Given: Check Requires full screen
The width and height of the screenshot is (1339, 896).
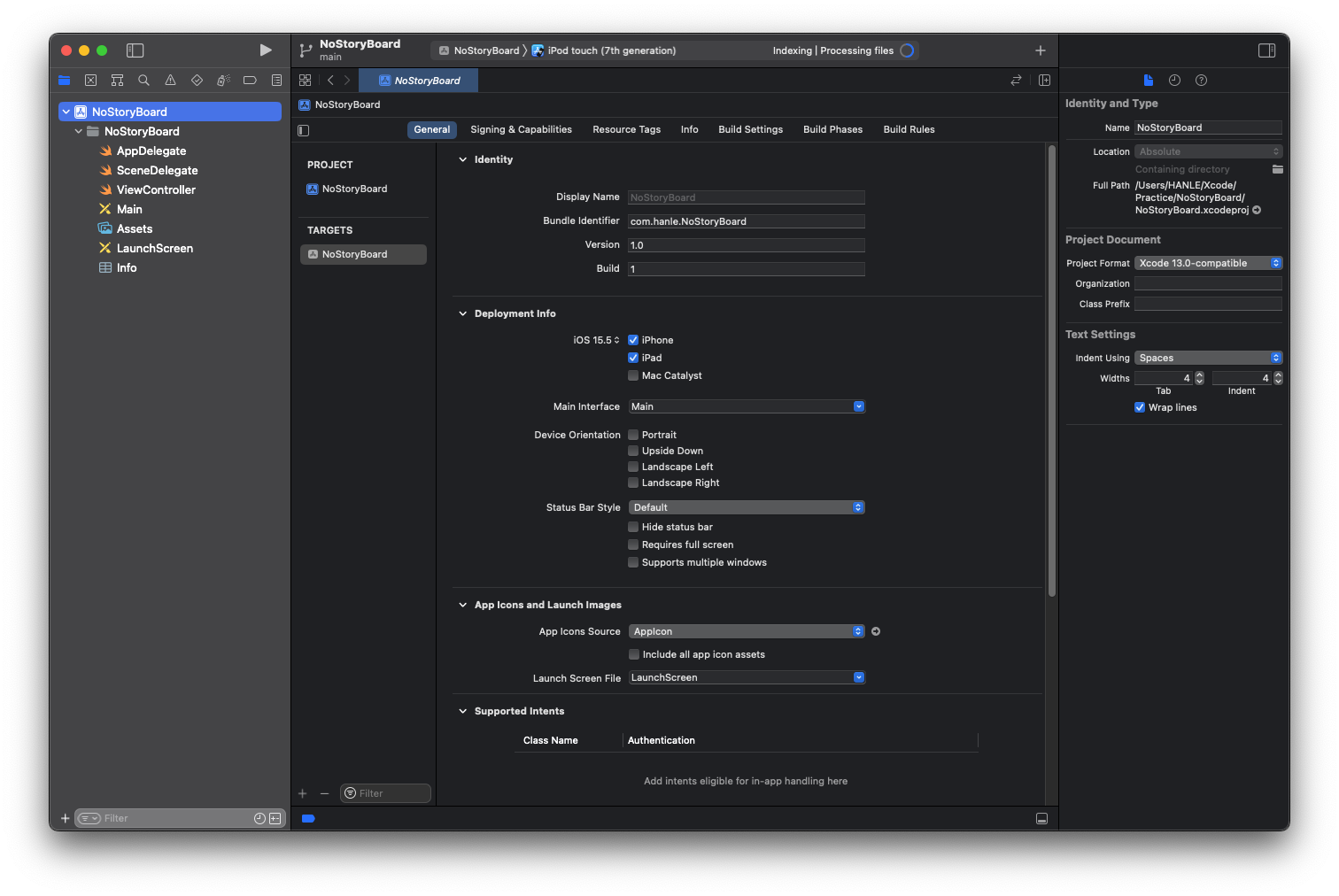Looking at the screenshot, I should (x=633, y=545).
